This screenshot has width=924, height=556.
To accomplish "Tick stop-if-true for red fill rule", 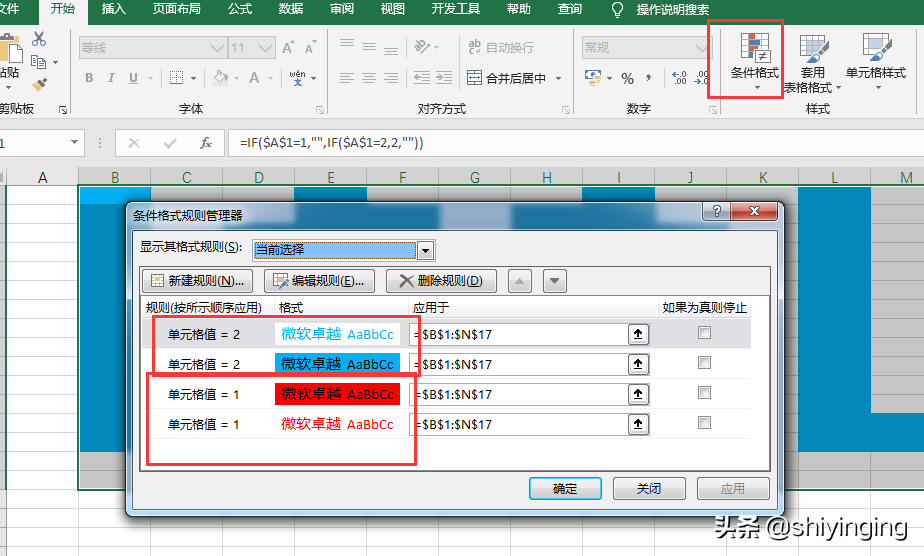I will pos(704,393).
